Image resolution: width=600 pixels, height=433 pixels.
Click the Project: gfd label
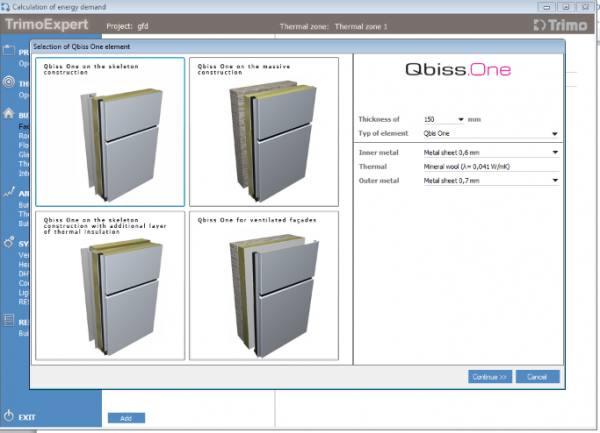tap(127, 26)
